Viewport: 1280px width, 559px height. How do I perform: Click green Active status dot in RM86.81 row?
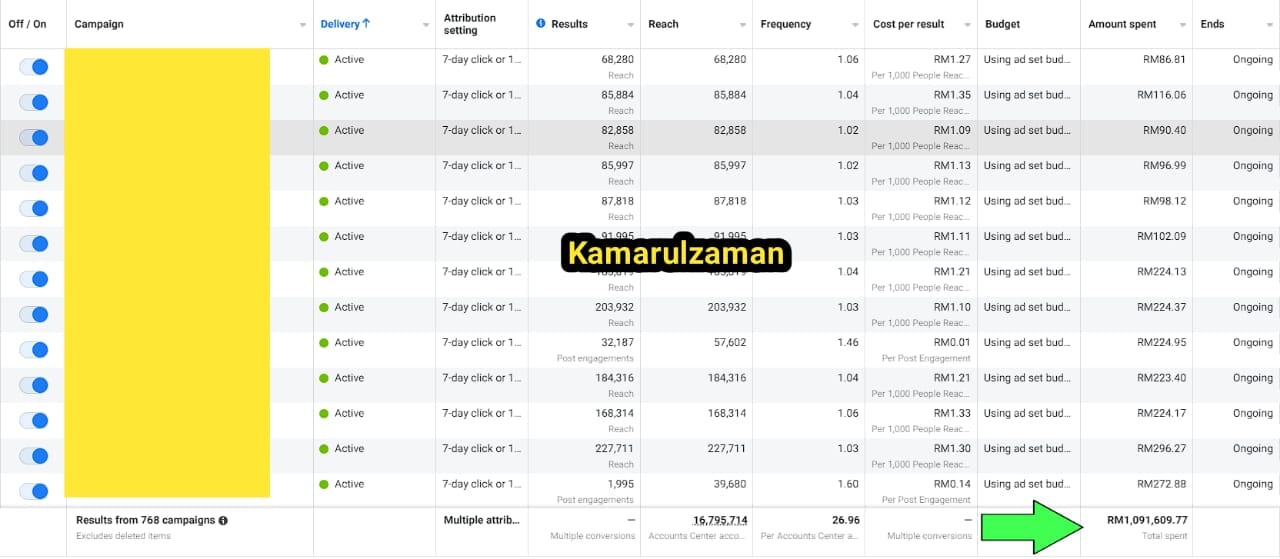tap(324, 60)
